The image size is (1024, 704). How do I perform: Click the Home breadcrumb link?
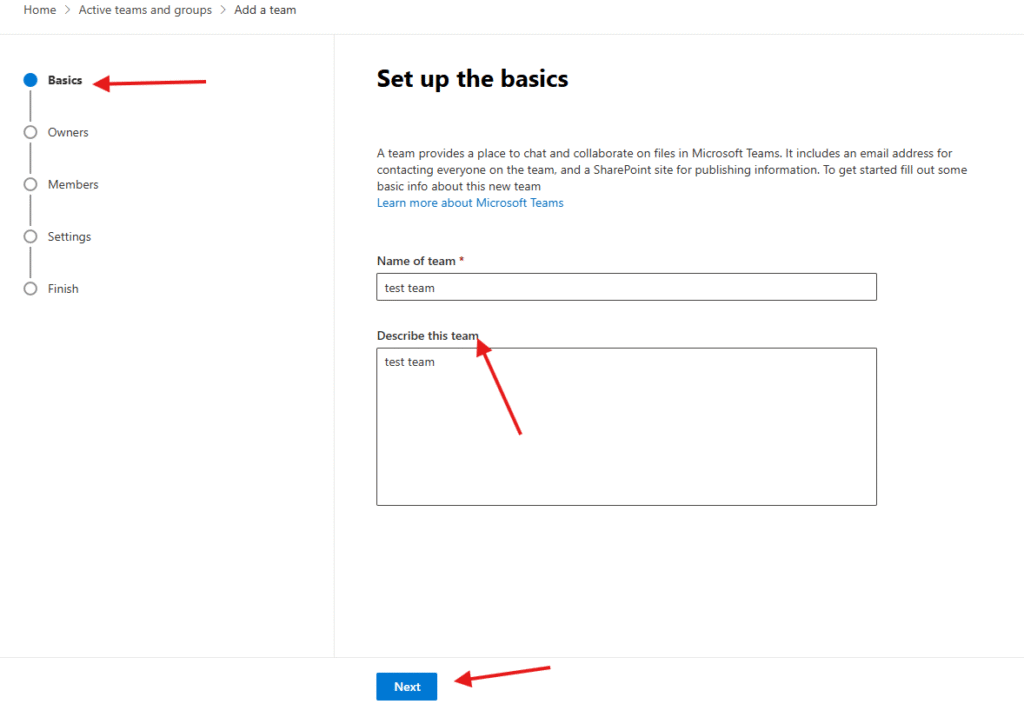pos(40,10)
